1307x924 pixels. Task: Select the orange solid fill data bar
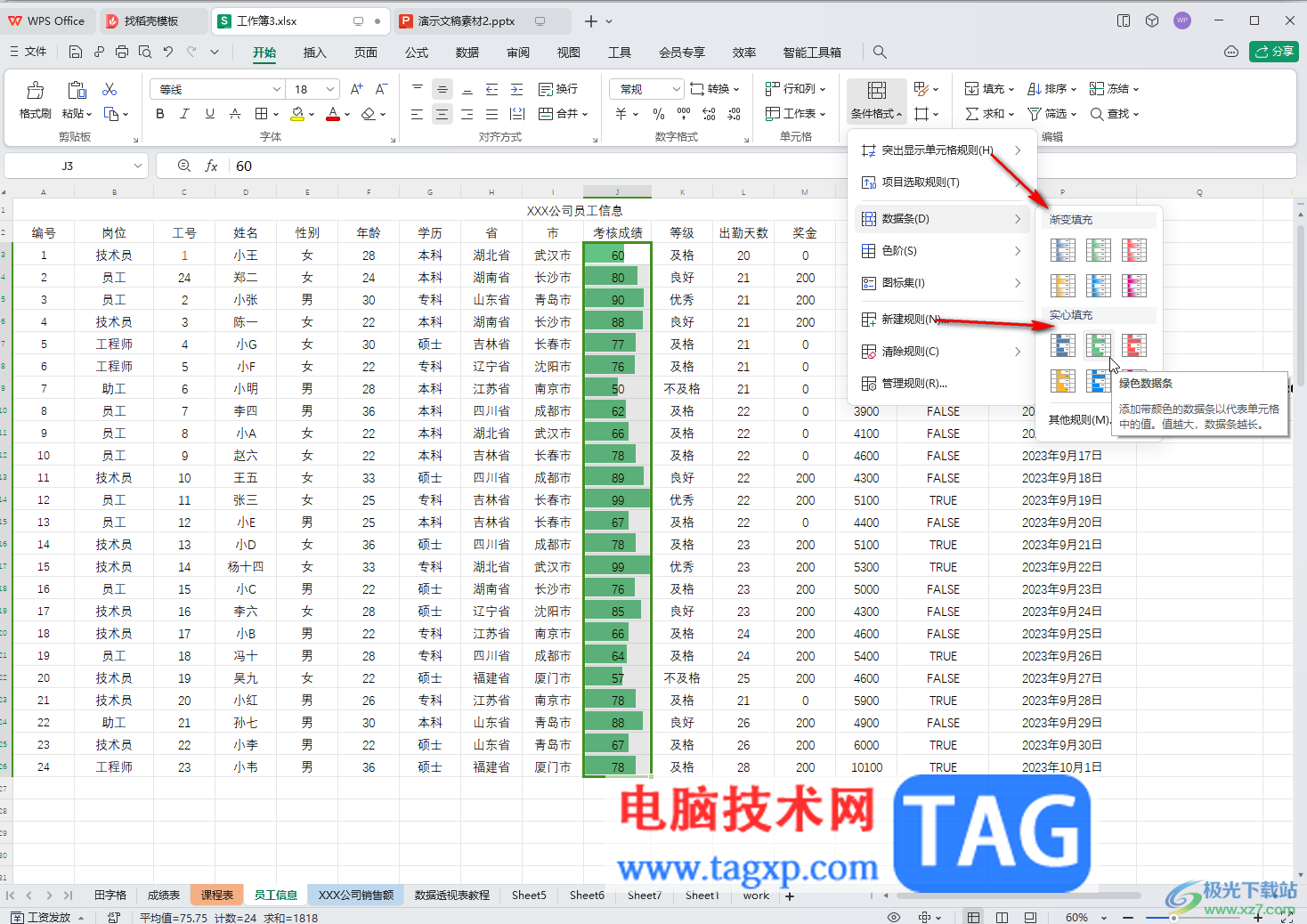[1063, 380]
